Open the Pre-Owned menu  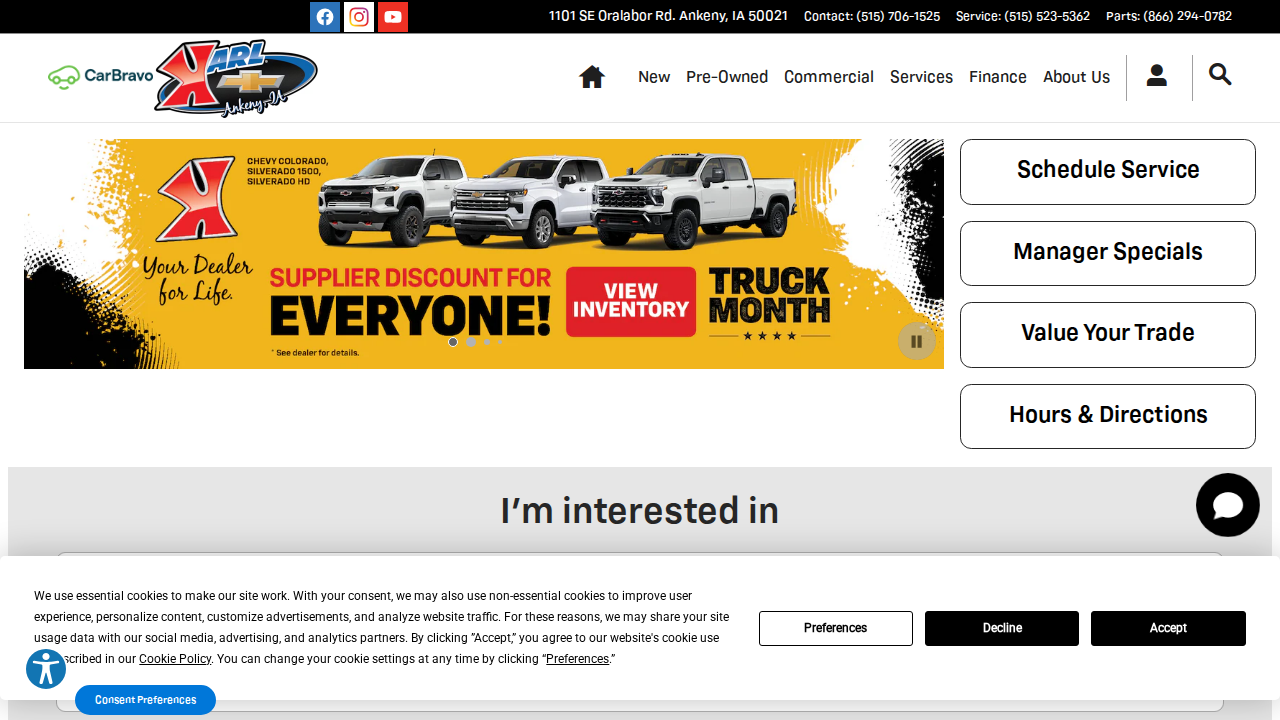click(x=727, y=77)
